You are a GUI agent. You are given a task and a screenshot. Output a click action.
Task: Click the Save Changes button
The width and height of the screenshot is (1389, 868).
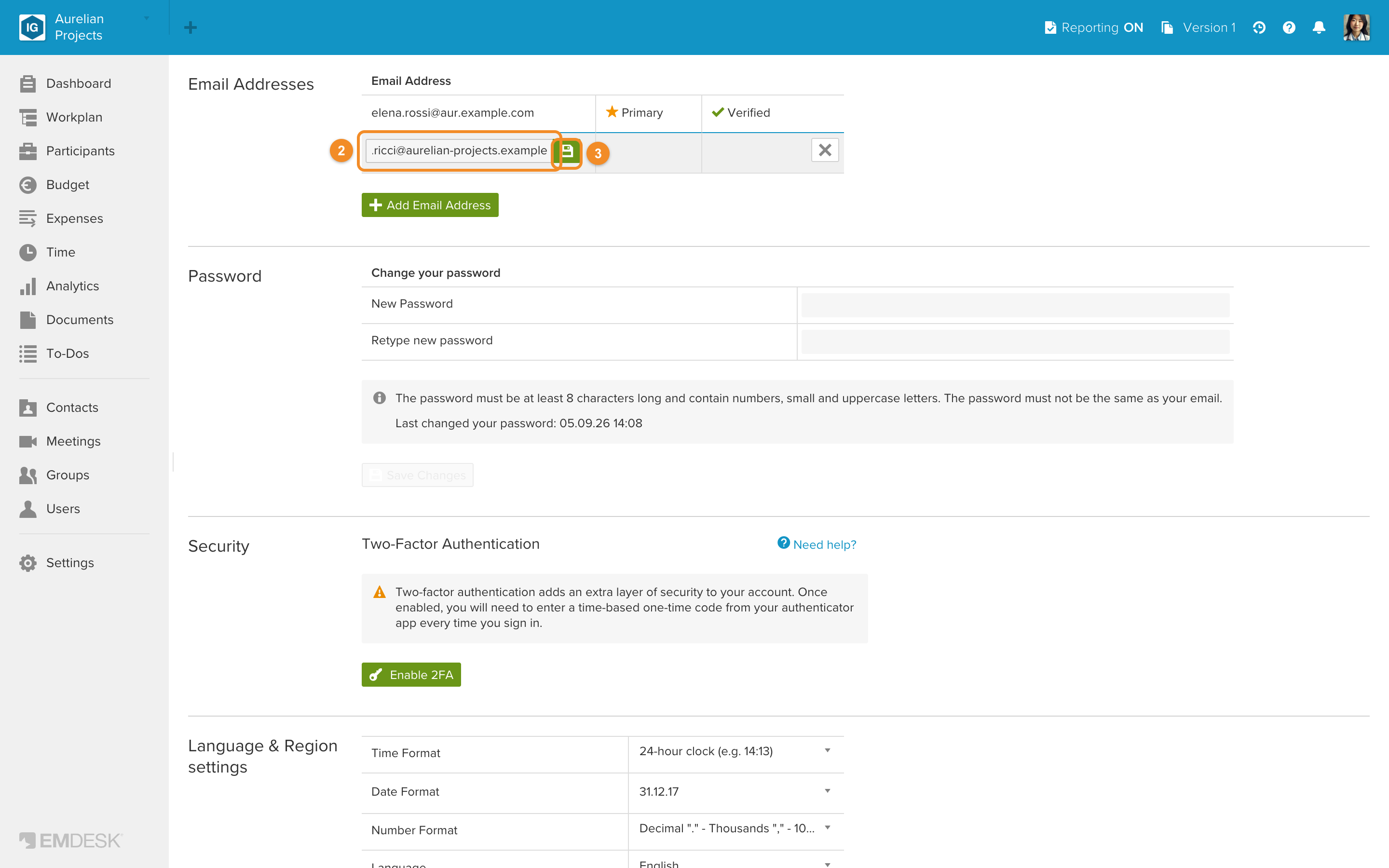tap(417, 475)
